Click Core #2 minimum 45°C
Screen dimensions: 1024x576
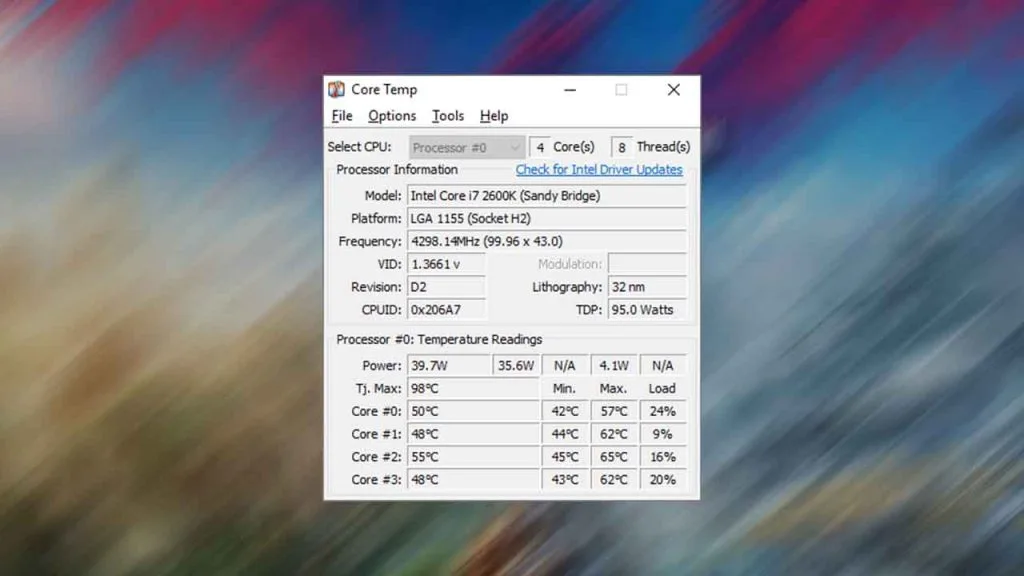565,457
